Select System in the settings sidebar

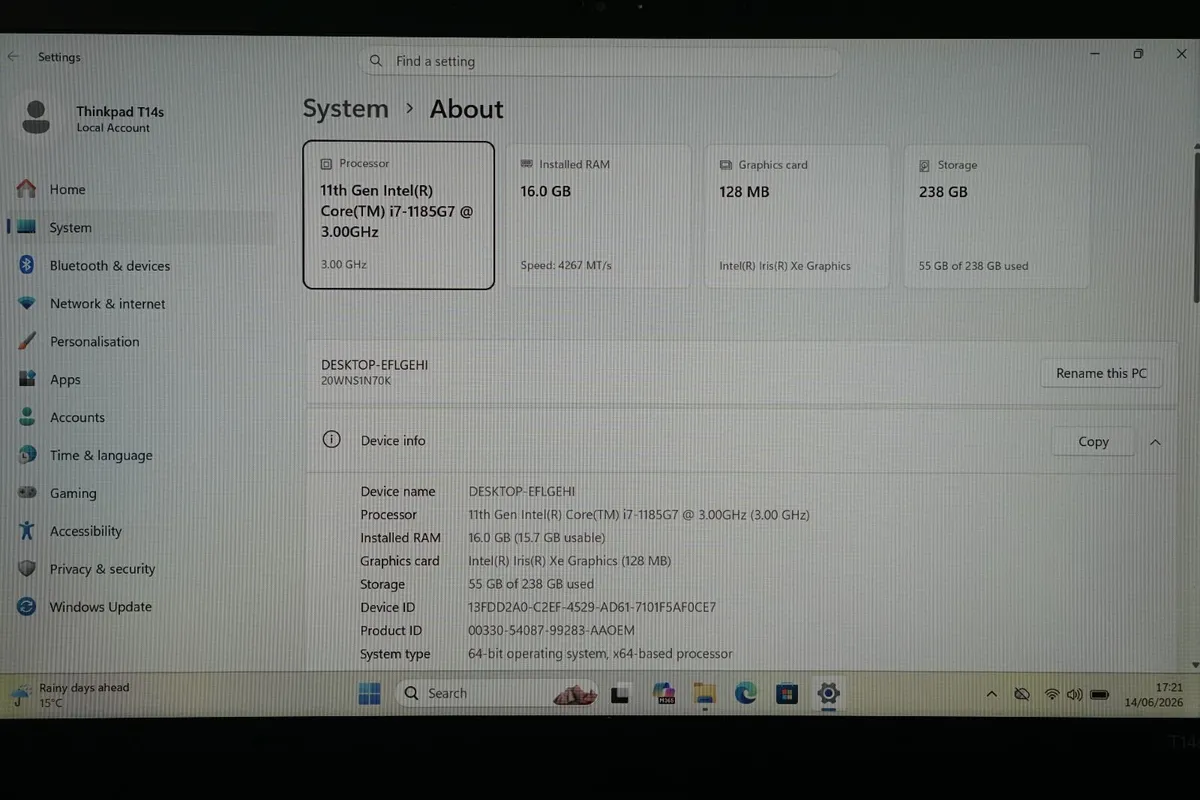tap(140, 227)
